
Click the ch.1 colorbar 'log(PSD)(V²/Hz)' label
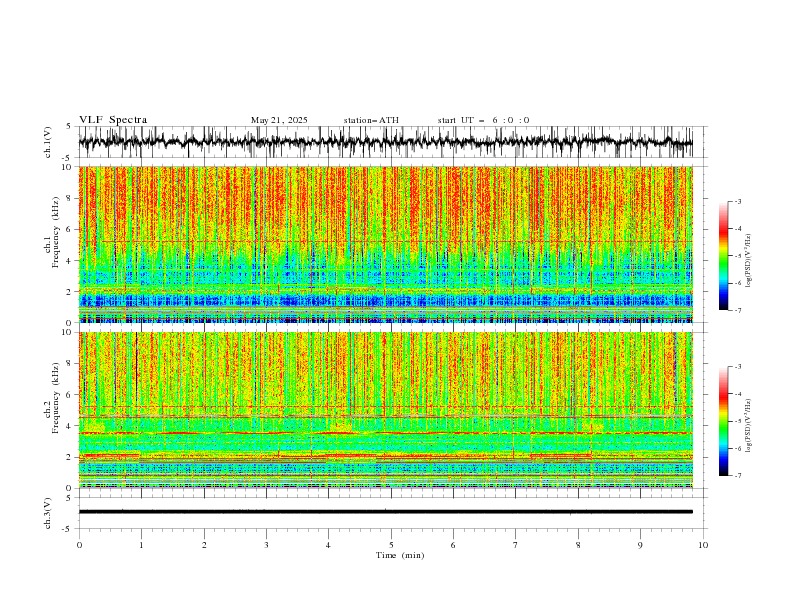(749, 261)
